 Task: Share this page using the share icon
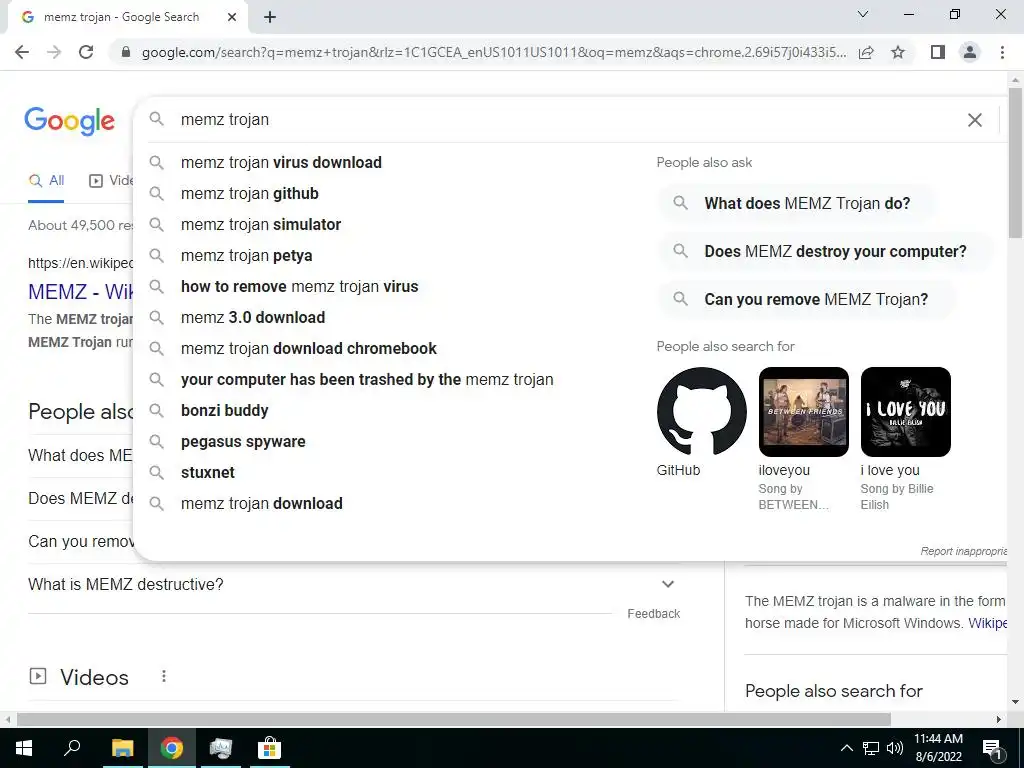point(867,52)
